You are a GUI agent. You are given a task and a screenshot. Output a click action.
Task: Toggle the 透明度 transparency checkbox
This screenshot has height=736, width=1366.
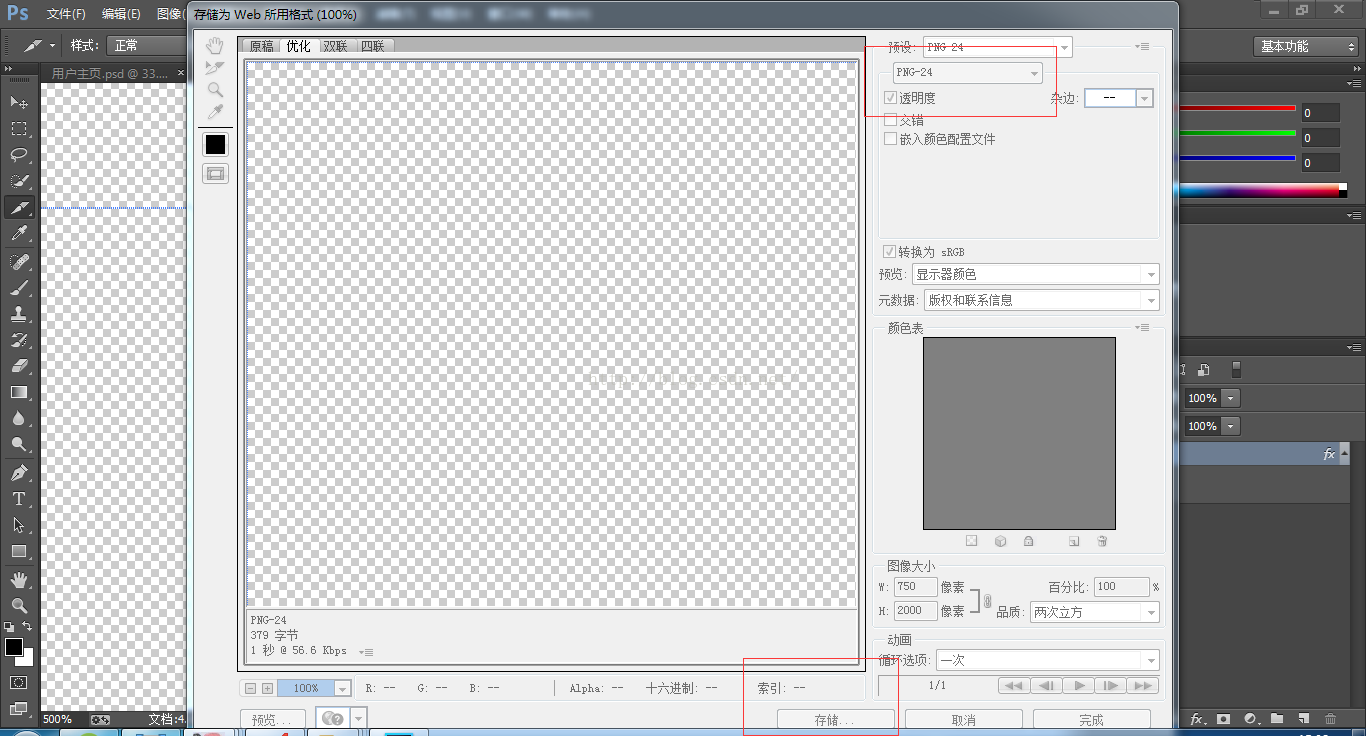tap(890, 98)
